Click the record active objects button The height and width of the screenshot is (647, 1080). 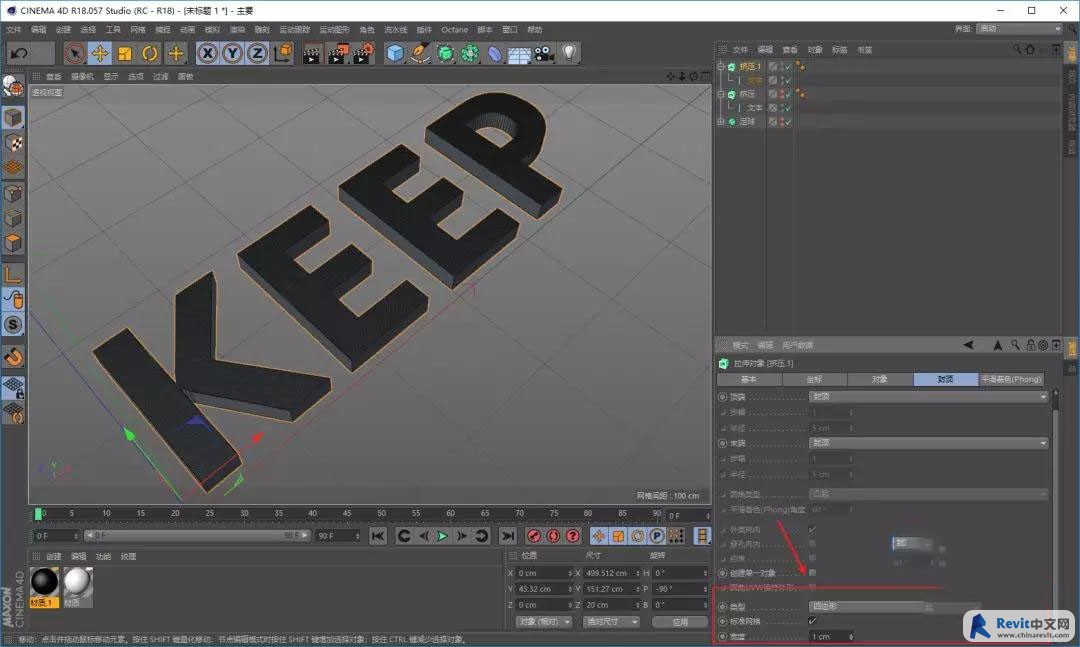click(534, 535)
